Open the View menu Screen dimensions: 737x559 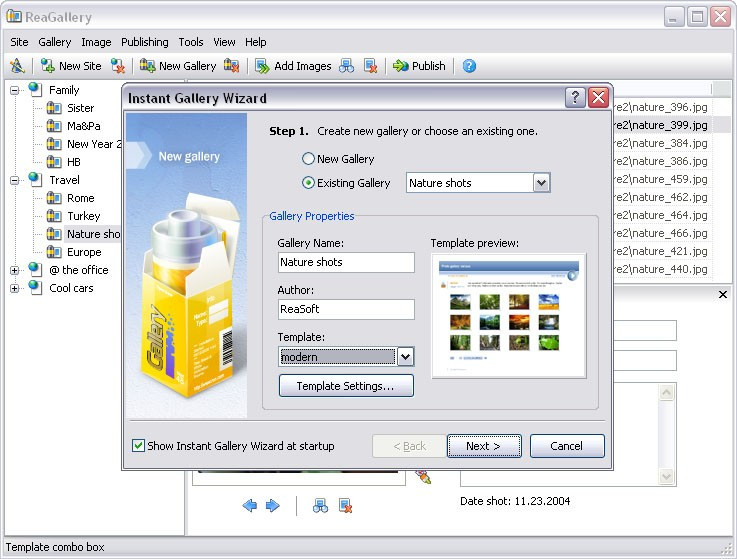coord(224,42)
